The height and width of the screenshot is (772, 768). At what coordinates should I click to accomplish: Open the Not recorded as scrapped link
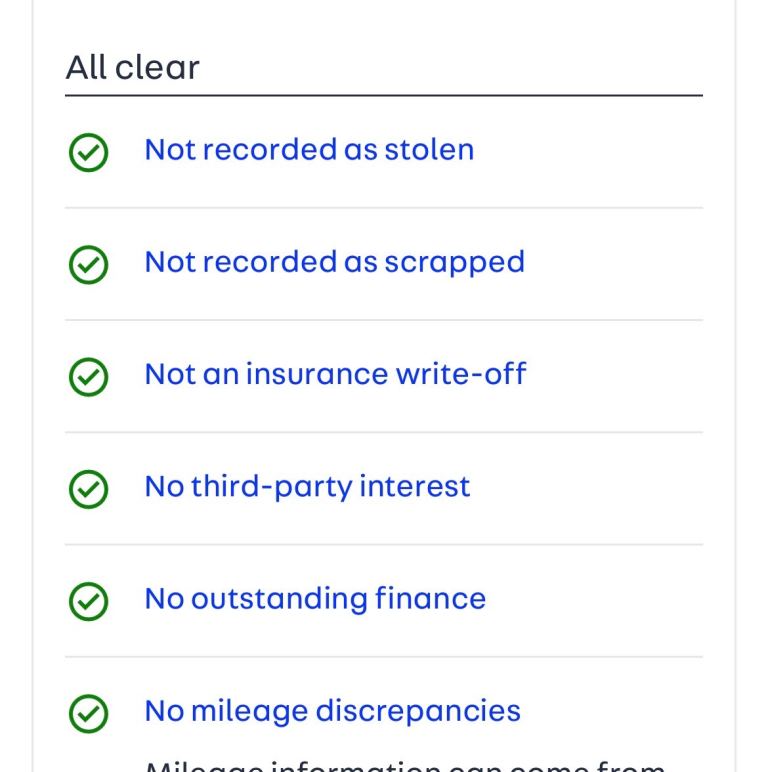pos(335,263)
